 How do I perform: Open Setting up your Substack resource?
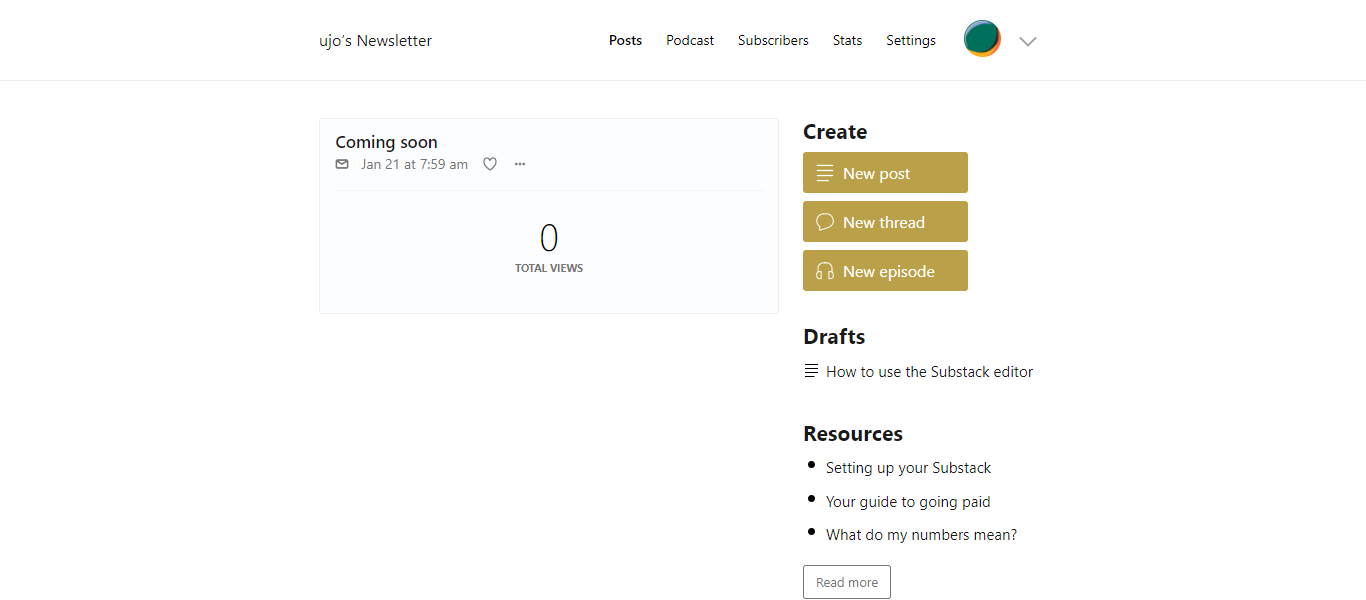908,468
